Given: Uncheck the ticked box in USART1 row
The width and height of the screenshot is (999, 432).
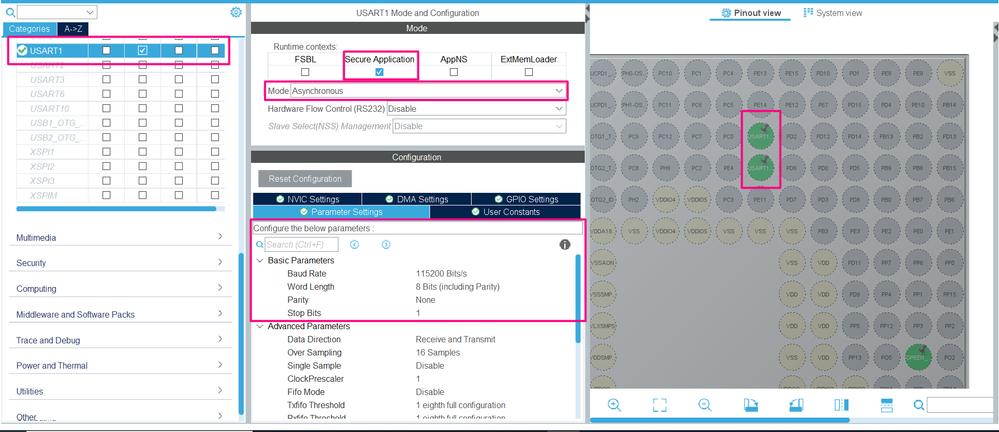Looking at the screenshot, I should pos(143,50).
